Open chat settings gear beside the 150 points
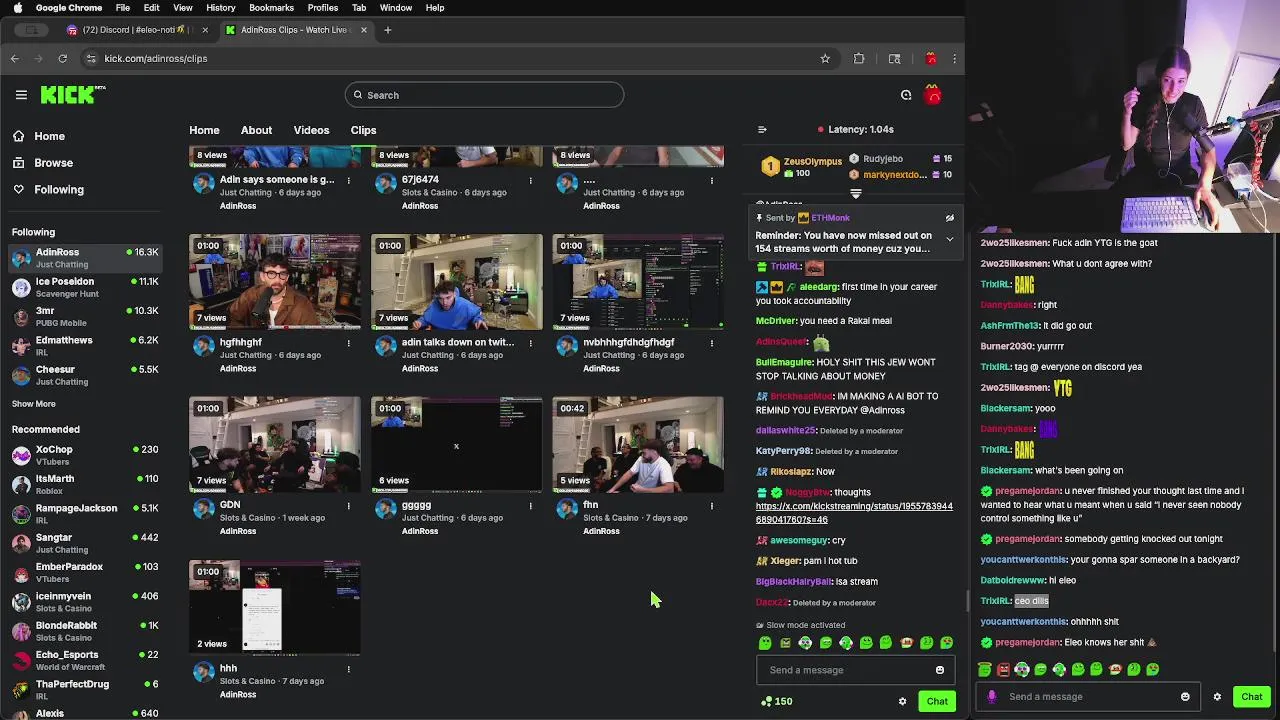Viewport: 1280px width, 720px height. coord(902,701)
